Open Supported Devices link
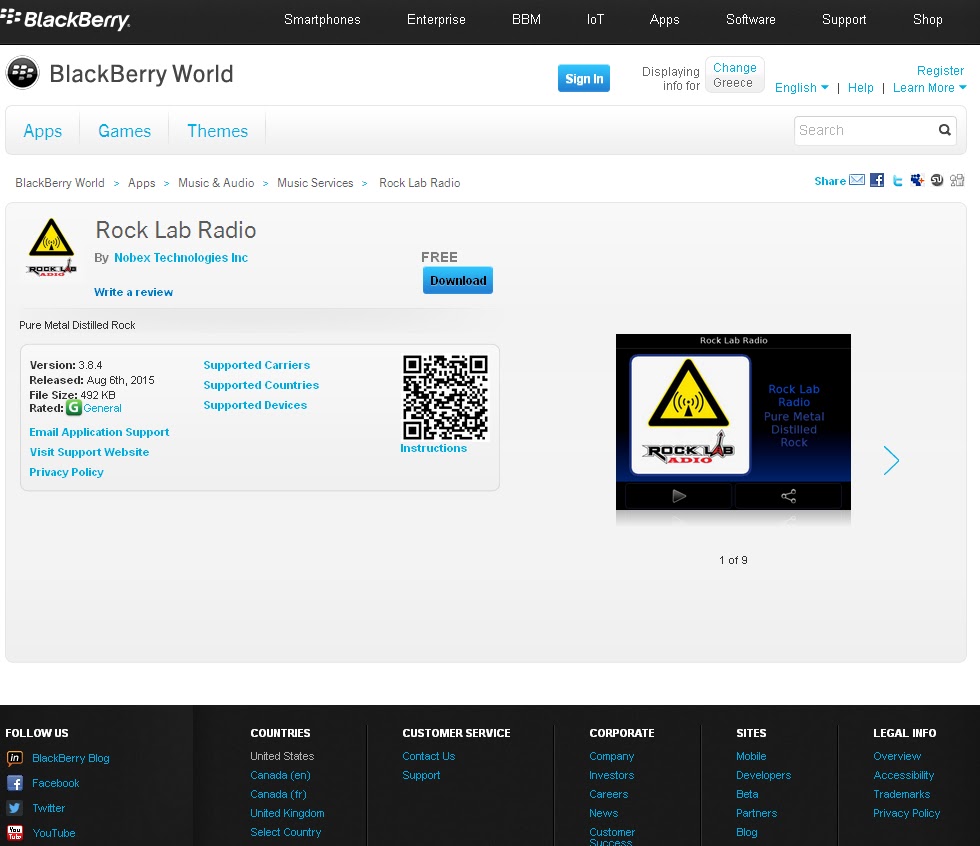This screenshot has height=846, width=980. coord(255,405)
